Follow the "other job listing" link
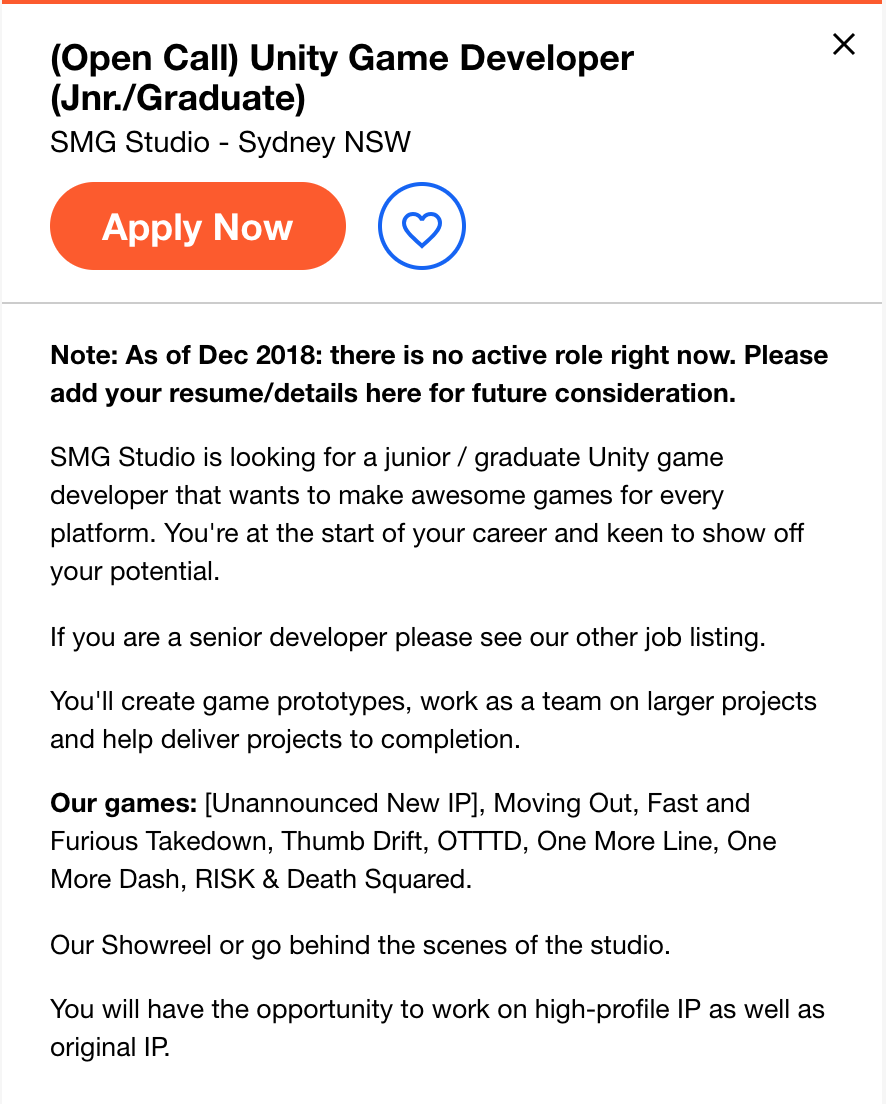Viewport: 886px width, 1104px height. 670,637
